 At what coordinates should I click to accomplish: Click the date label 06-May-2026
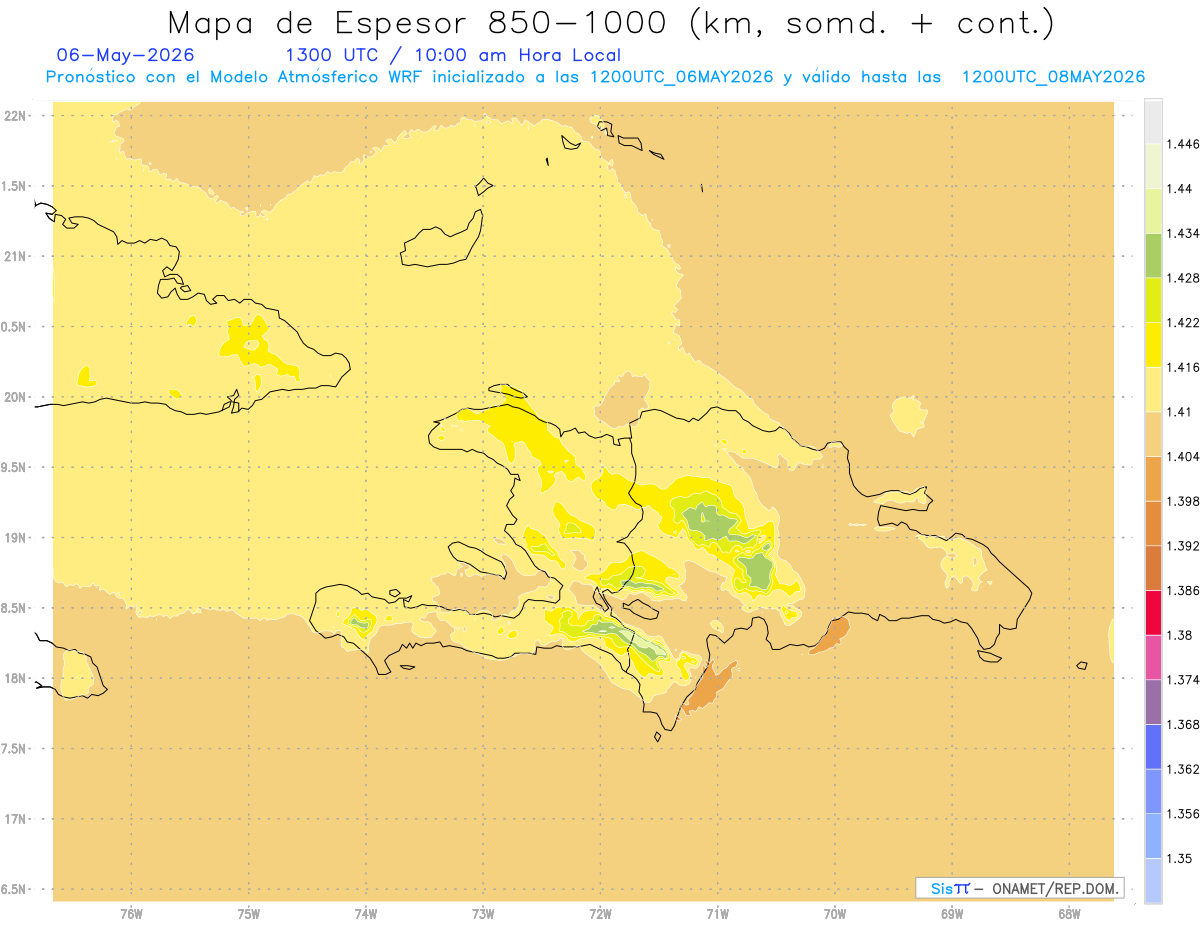pos(126,55)
